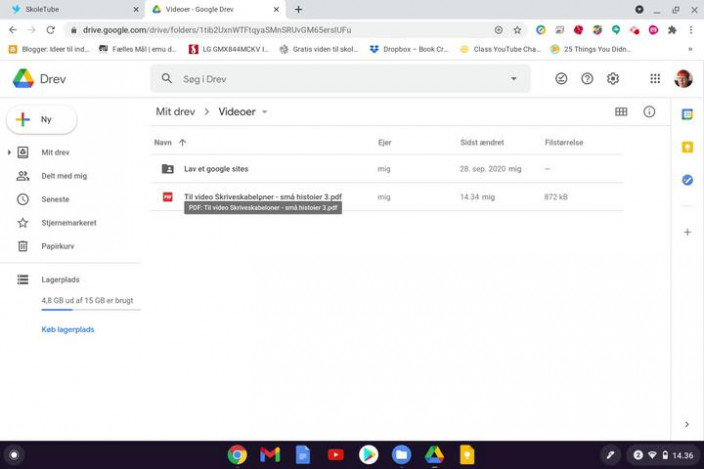Open YouTube from the shelf

click(336, 455)
